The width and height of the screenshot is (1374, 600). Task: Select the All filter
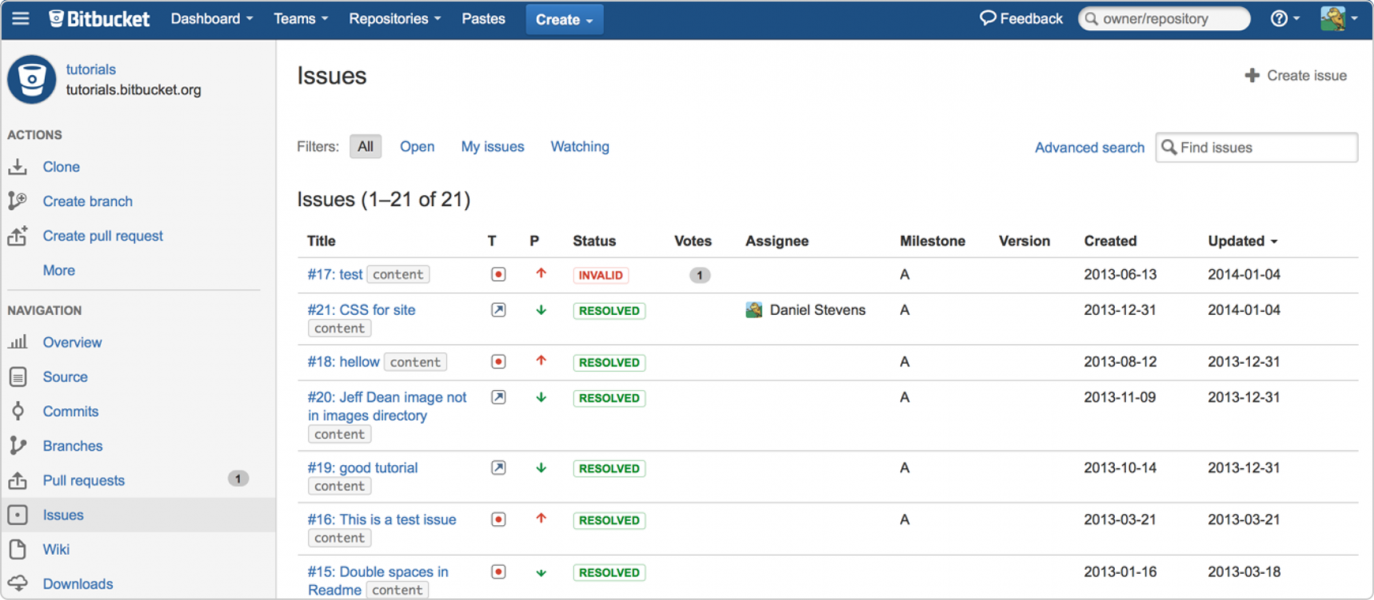pyautogui.click(x=366, y=146)
